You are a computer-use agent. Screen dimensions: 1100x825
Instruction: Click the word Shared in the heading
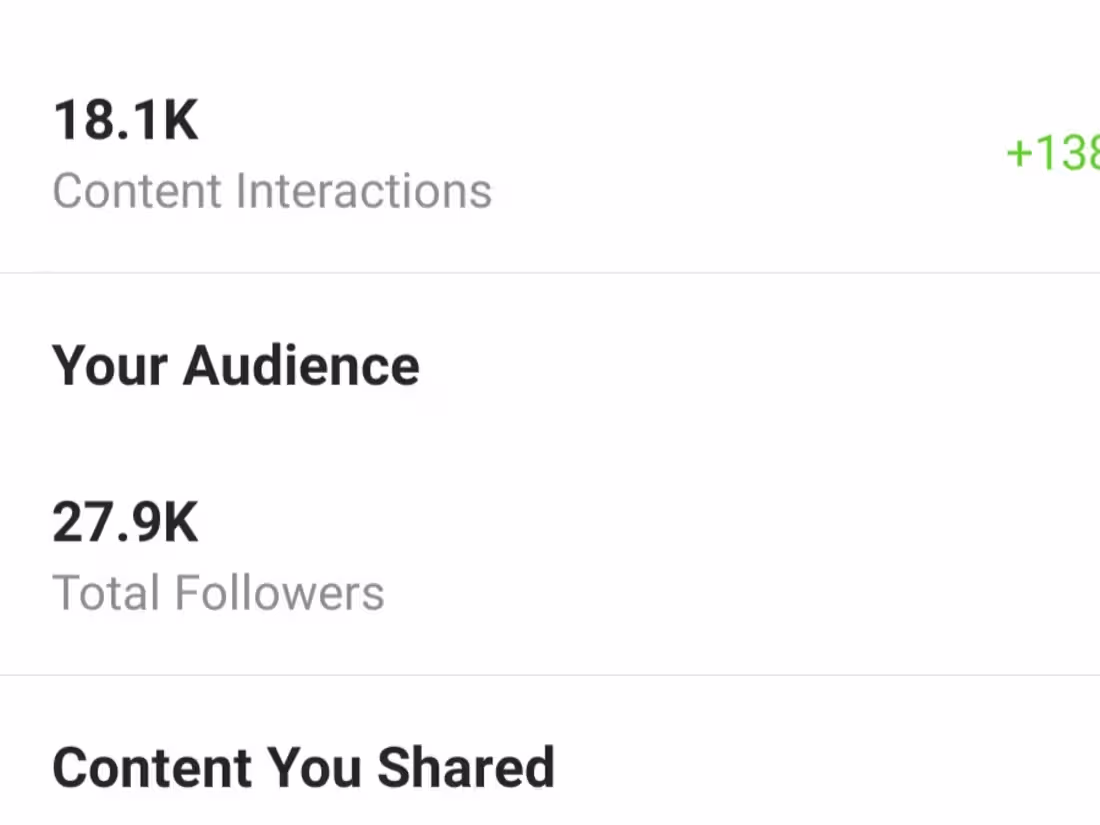465,768
